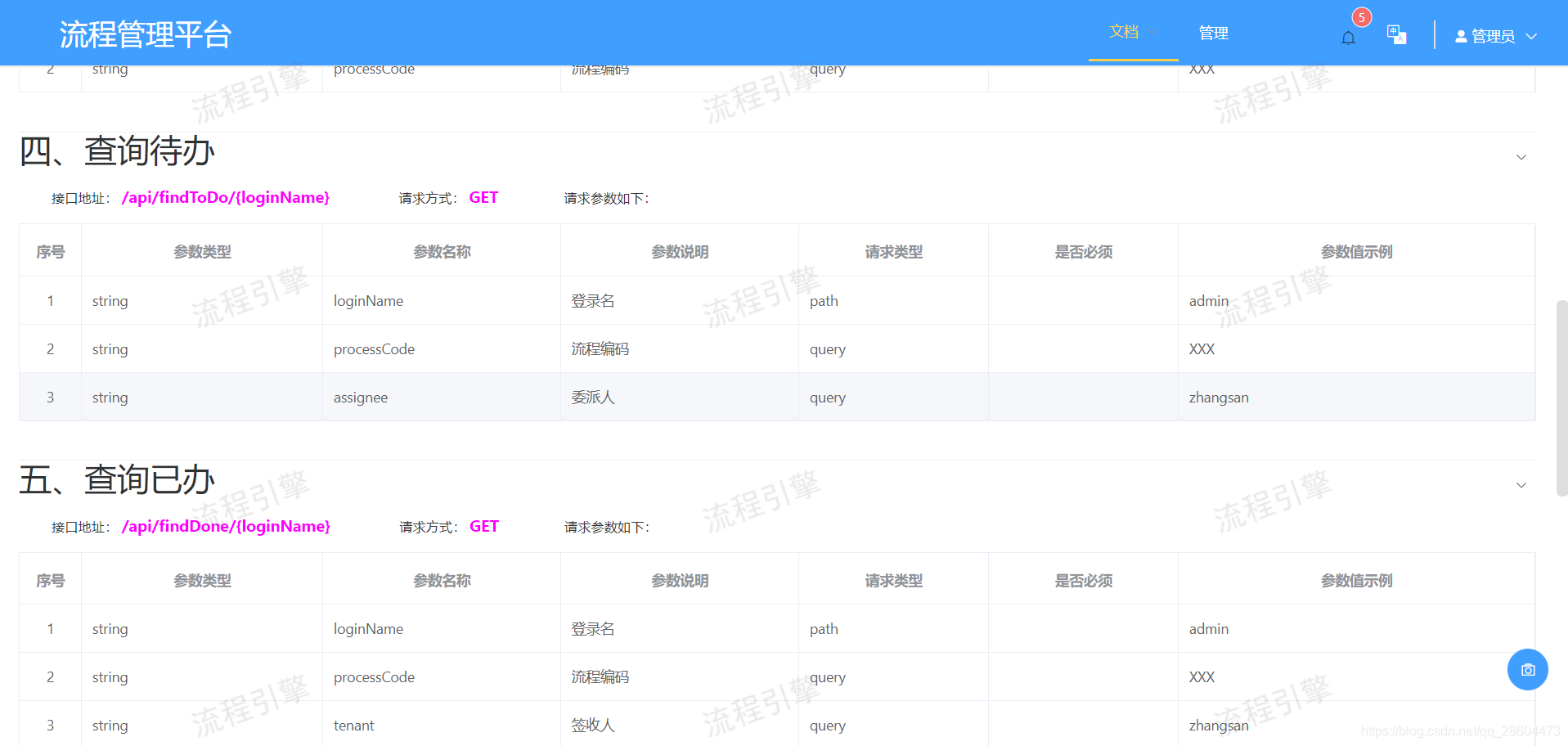This screenshot has height=746, width=1568.
Task: Click the GET method under 查询待办
Action: click(x=483, y=197)
